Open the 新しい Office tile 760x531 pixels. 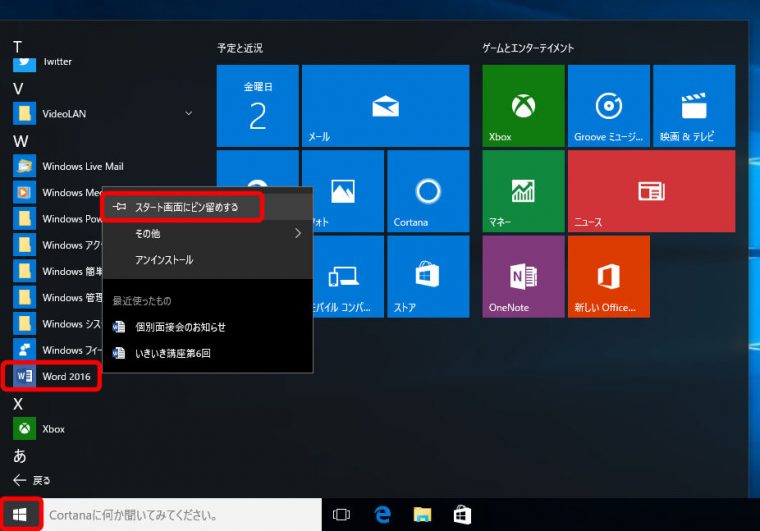click(609, 276)
